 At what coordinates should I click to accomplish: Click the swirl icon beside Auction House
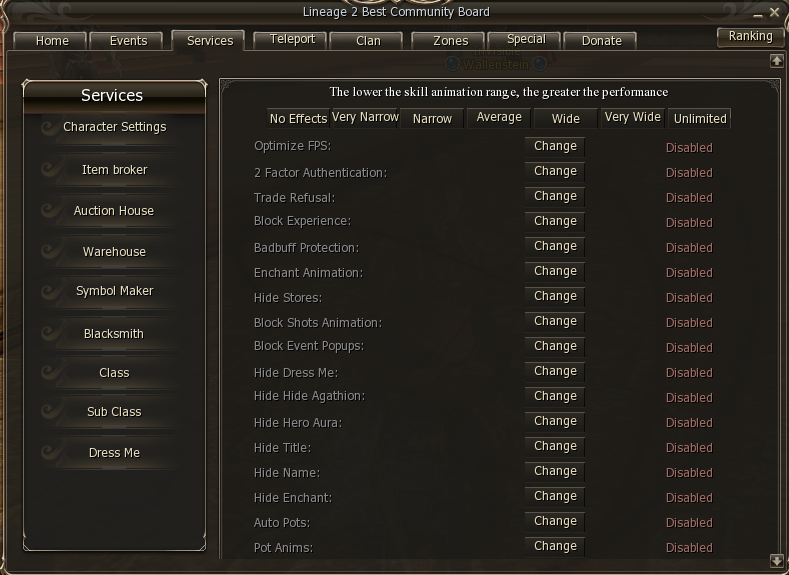tap(50, 211)
